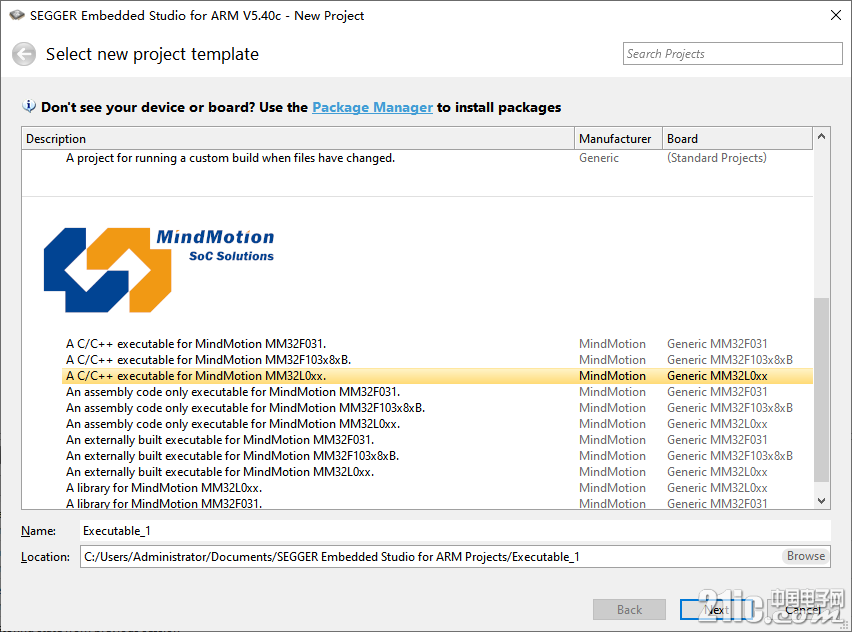This screenshot has width=852, height=632.
Task: Click scrollbar down arrow in template list
Action: point(822,501)
